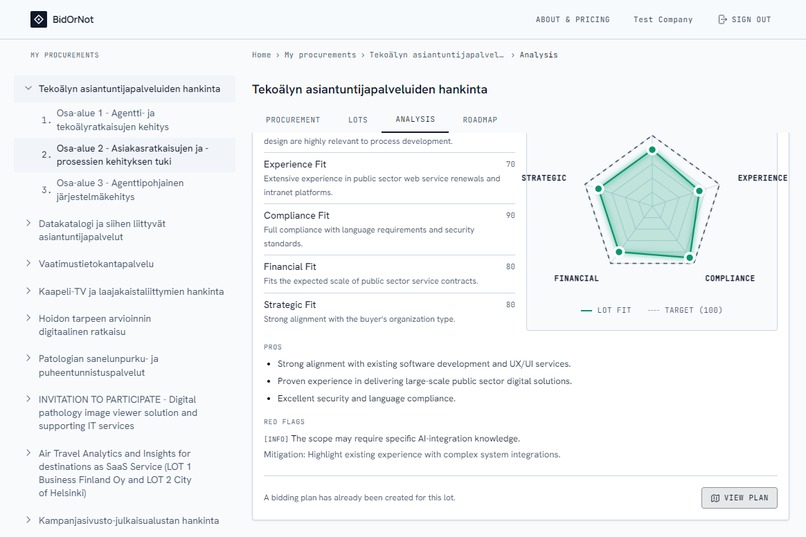Screen dimensions: 806x537
Task: Click the BidOrNot brand name
Action: (x=73, y=20)
